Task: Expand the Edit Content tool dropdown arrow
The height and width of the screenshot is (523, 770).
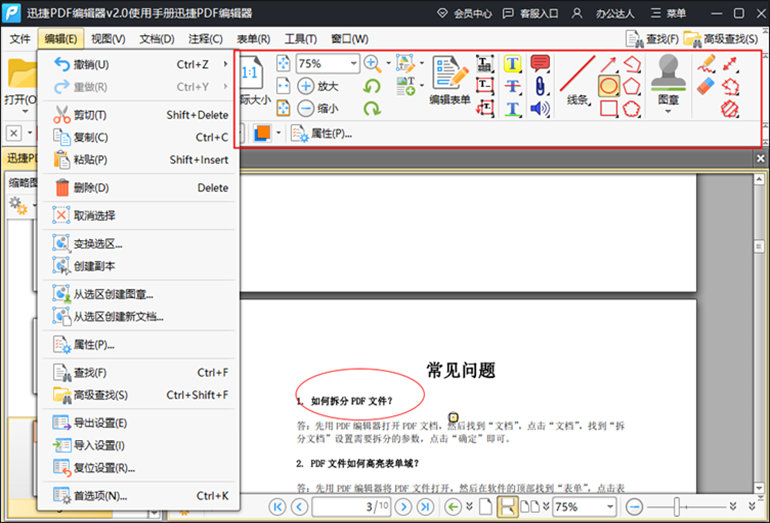Action: click(421, 63)
